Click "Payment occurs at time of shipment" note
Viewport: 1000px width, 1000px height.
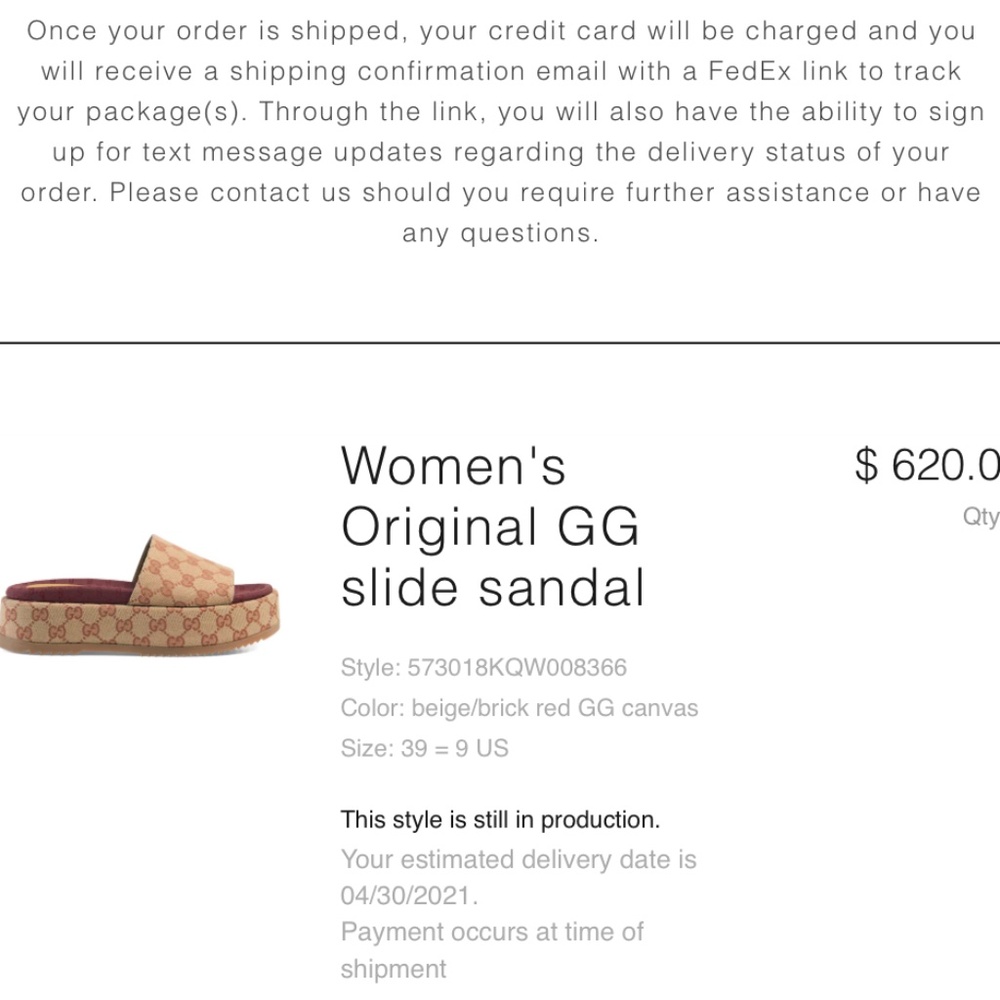click(x=492, y=950)
